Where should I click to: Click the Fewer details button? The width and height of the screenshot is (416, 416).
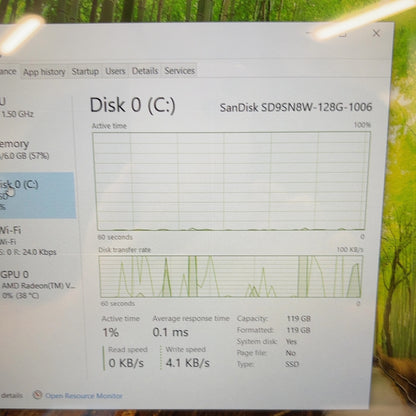point(11,396)
